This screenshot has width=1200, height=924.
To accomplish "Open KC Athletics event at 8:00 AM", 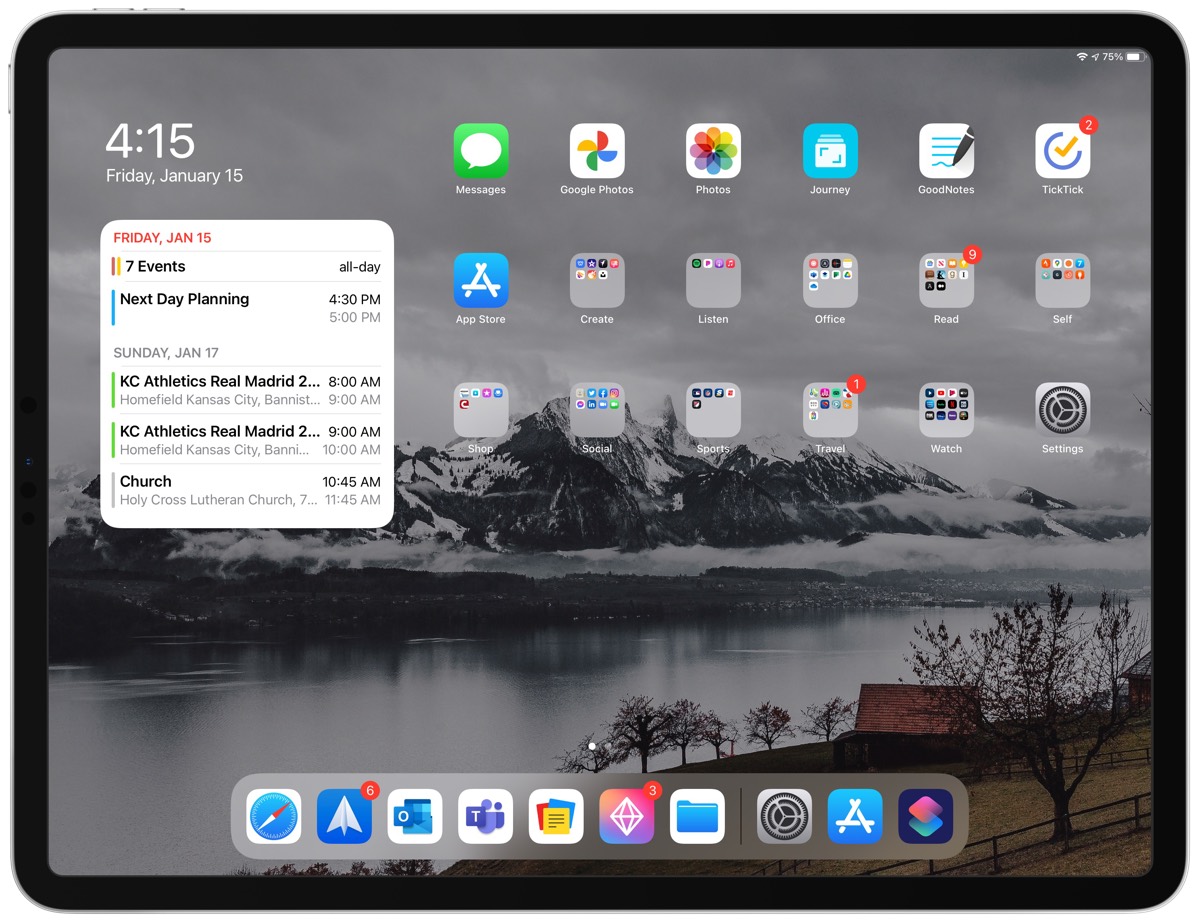I will pos(247,390).
